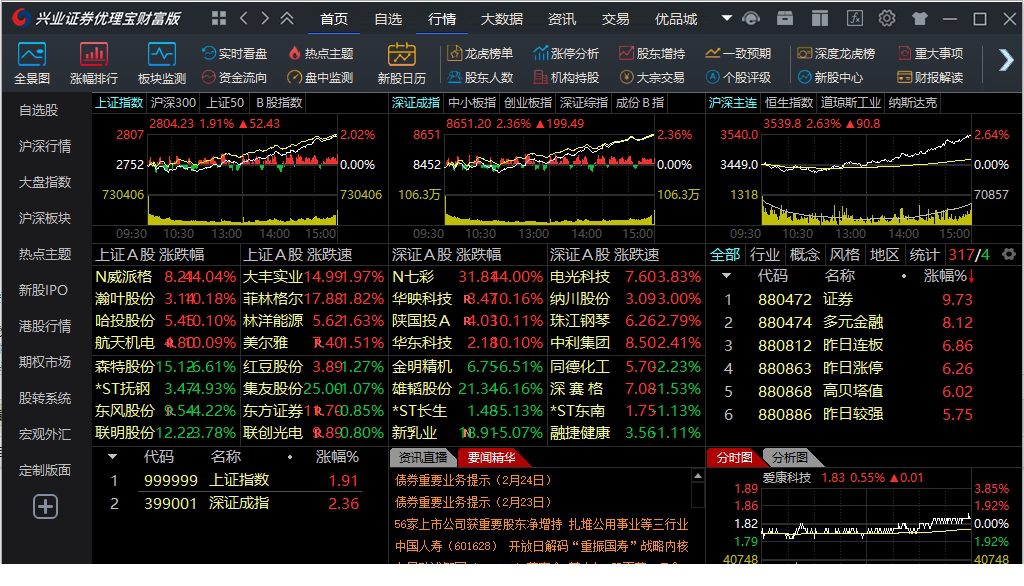
Task: Open the 新股日历 IPO calendar
Action: 402,63
